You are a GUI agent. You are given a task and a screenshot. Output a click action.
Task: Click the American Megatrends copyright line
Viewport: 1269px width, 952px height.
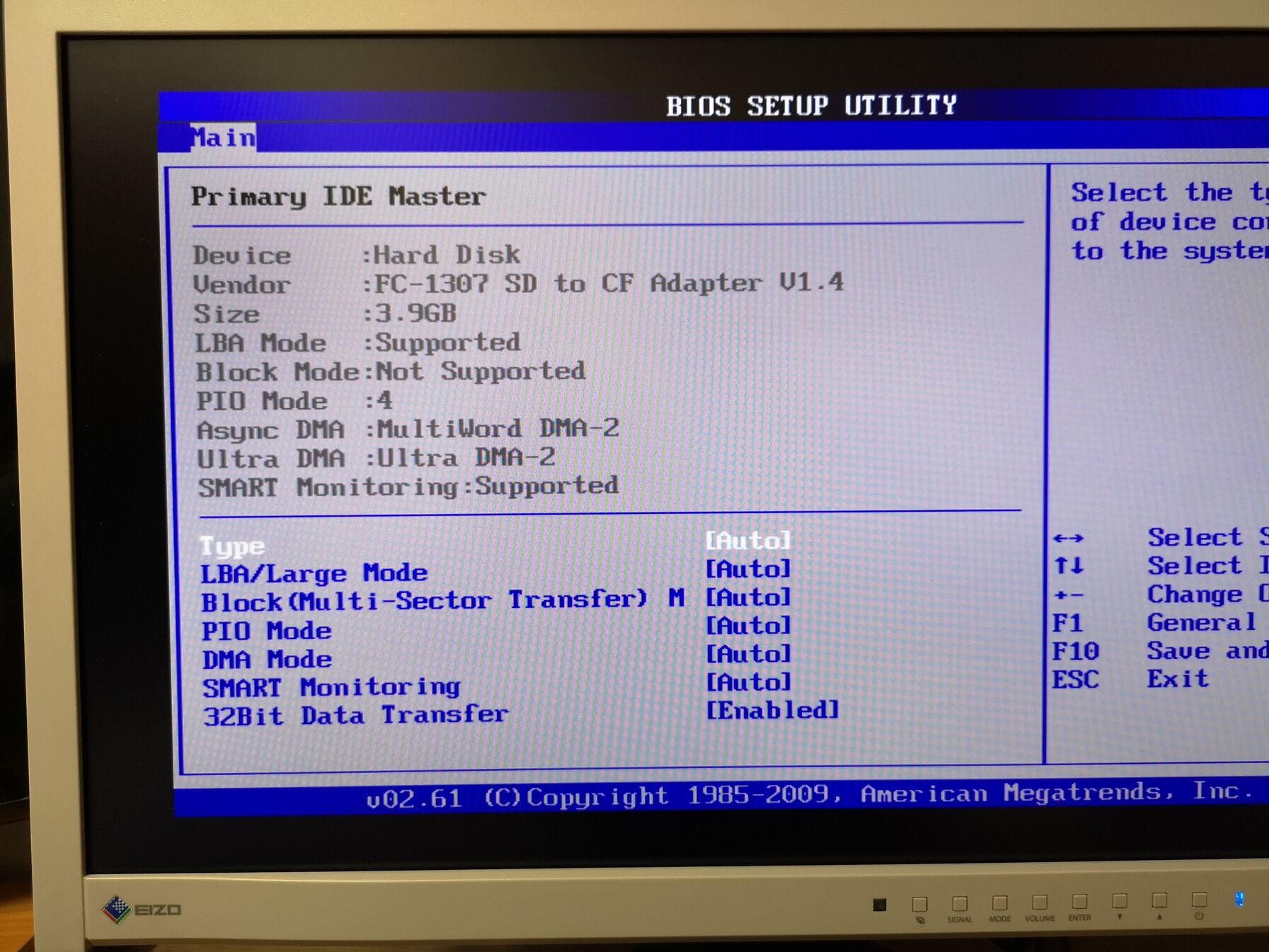coord(810,795)
